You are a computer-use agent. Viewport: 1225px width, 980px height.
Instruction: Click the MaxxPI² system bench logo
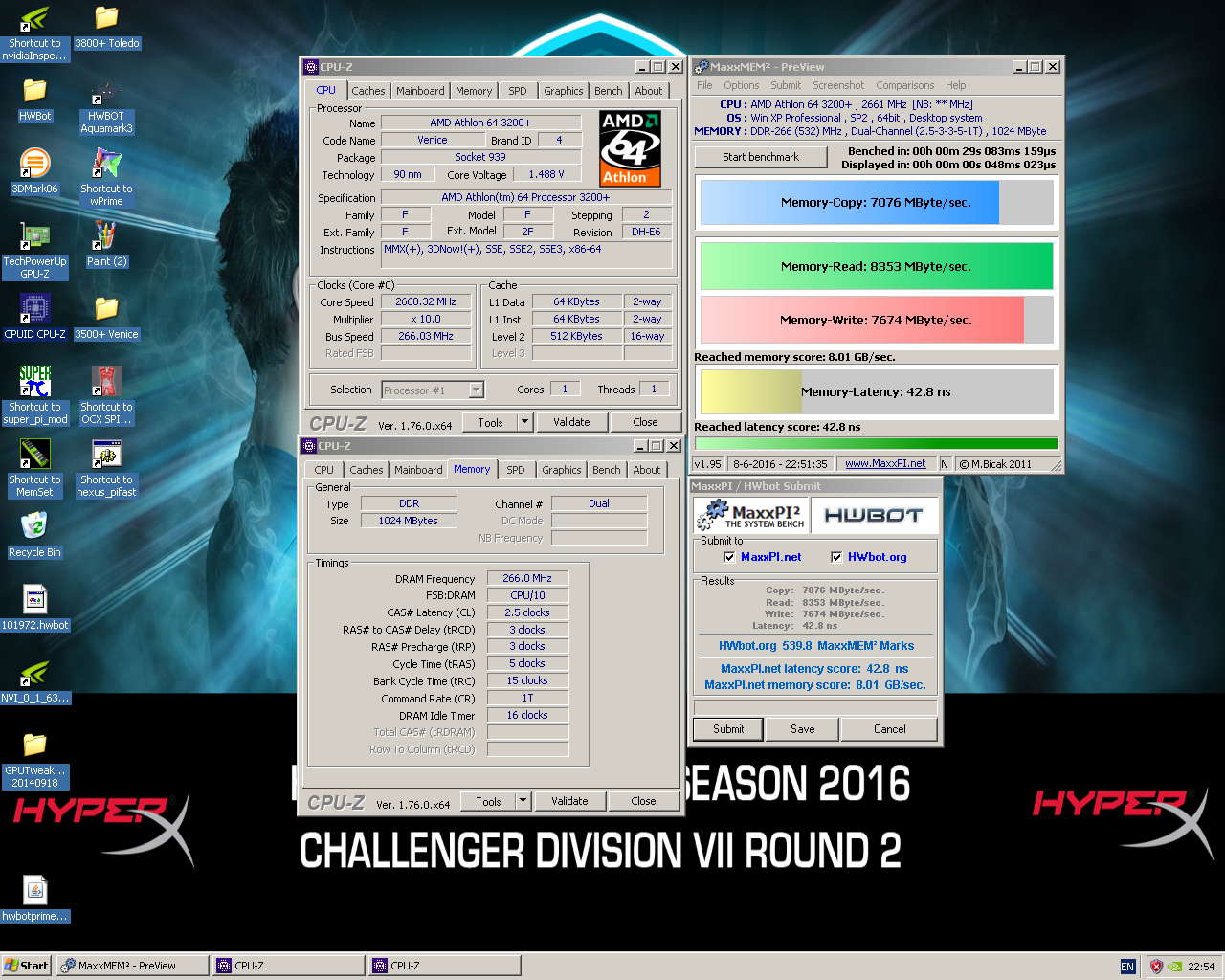click(751, 516)
